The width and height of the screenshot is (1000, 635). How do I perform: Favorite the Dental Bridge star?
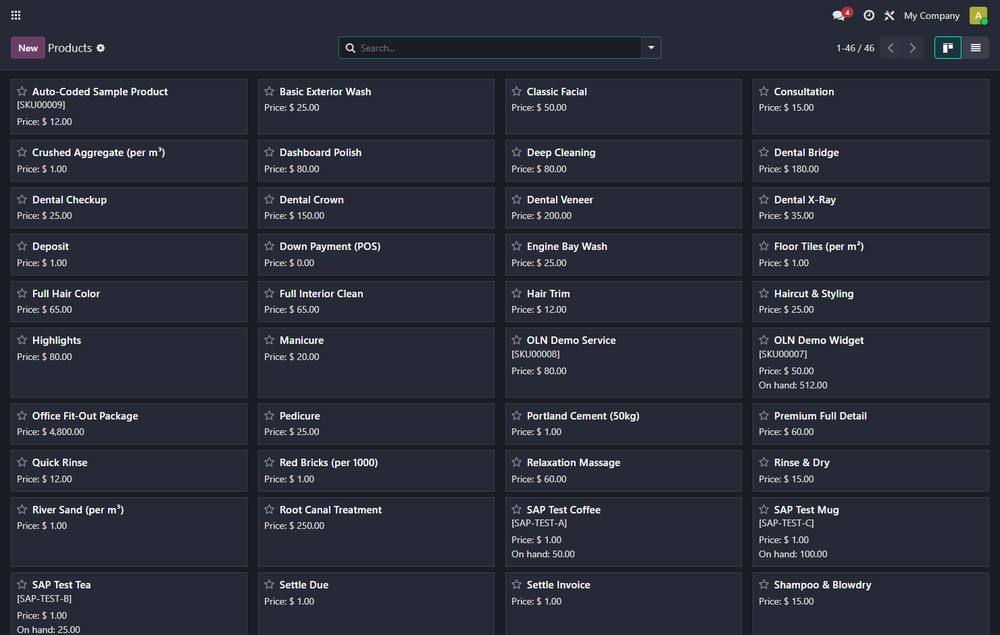pos(763,152)
